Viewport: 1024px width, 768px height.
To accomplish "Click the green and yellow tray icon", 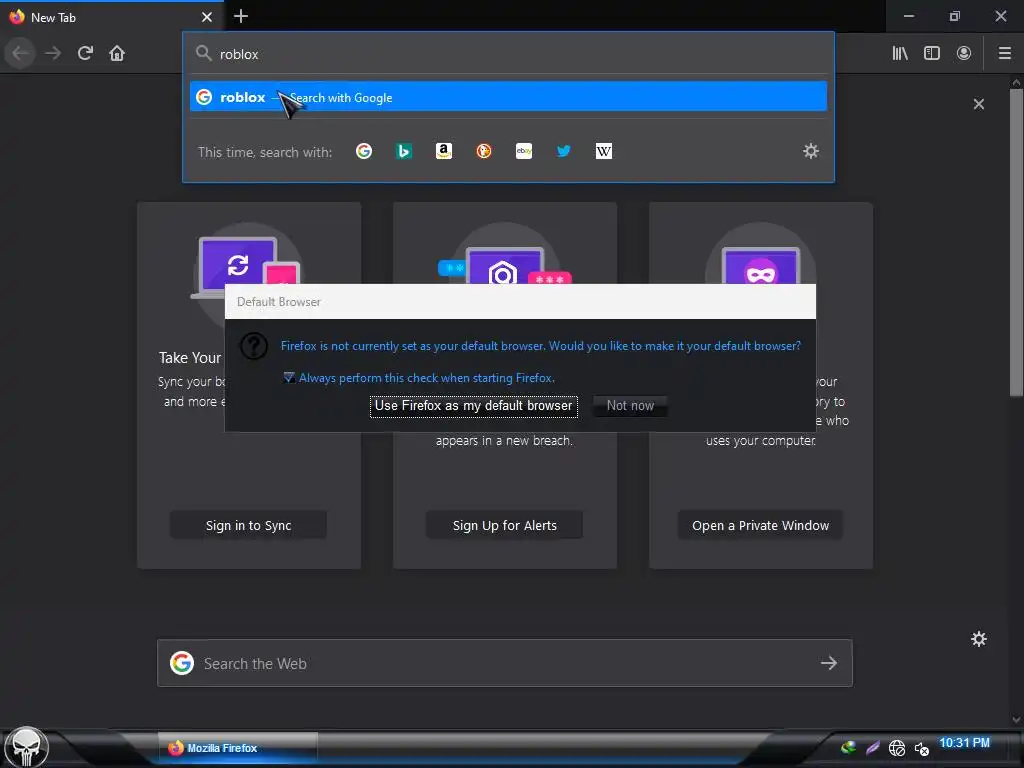I will (x=848, y=747).
